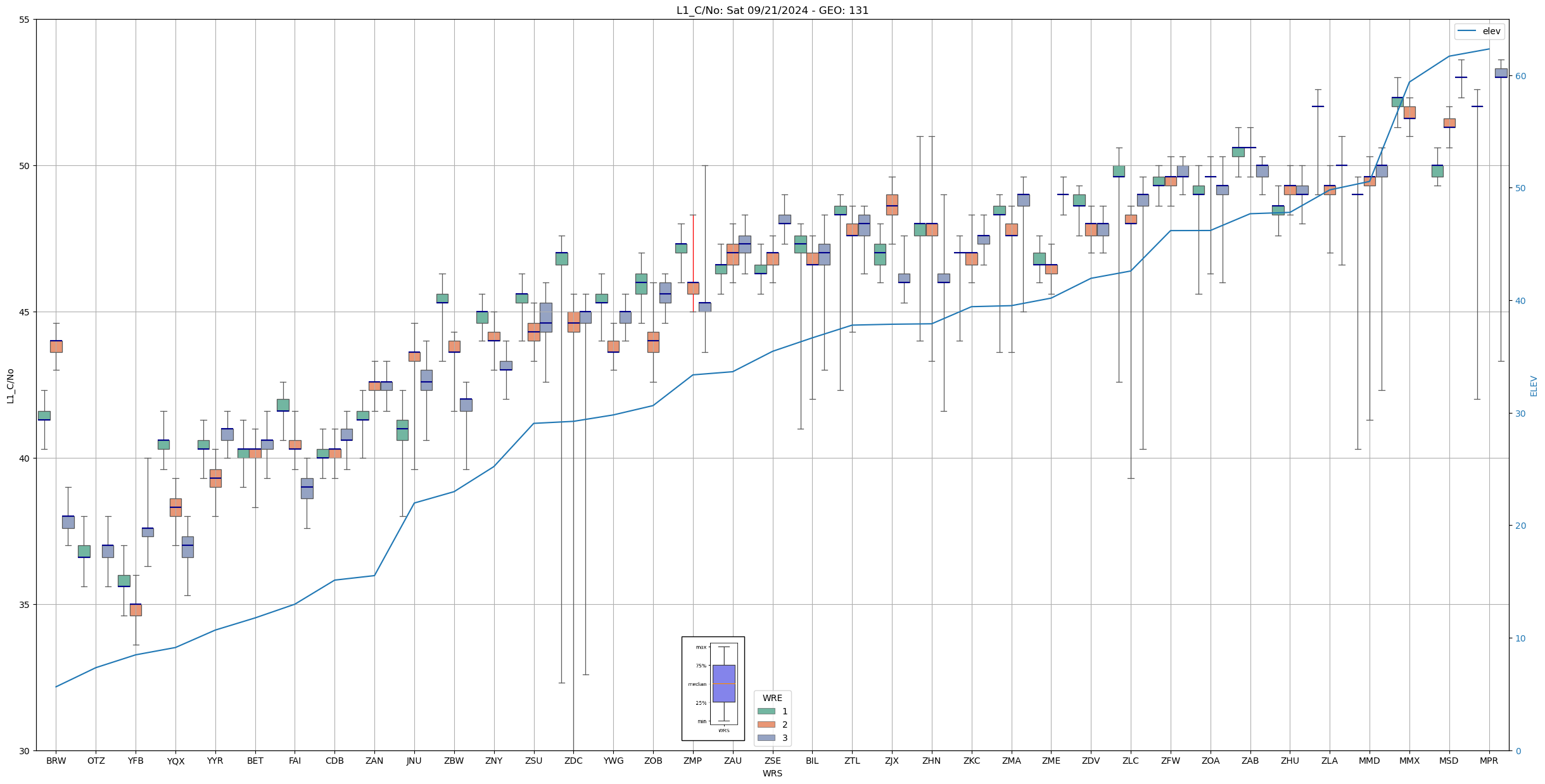Click the 'ZME' station tick label
Image resolution: width=1545 pixels, height=784 pixels.
[x=1051, y=761]
